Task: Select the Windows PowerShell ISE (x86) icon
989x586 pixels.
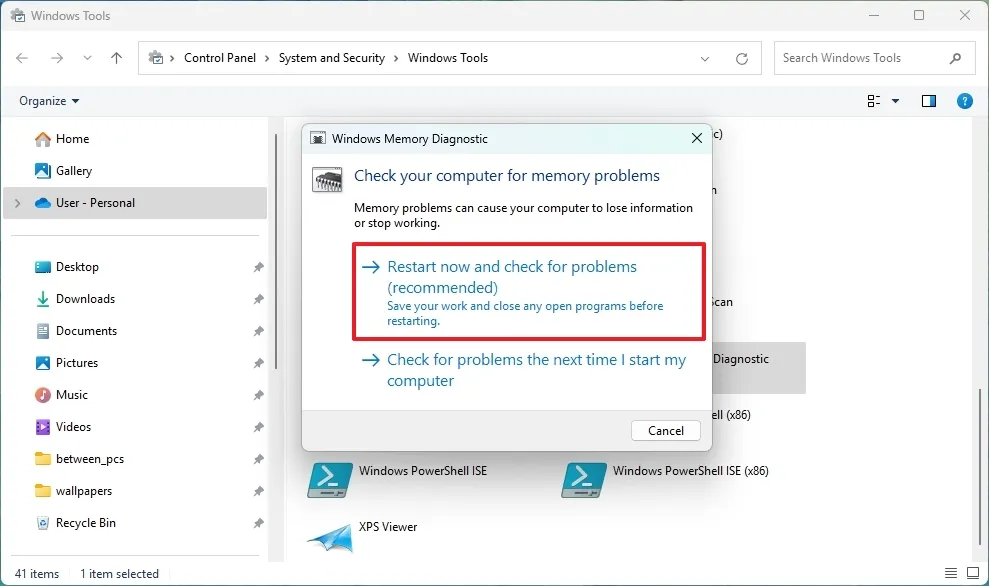Action: (584, 480)
